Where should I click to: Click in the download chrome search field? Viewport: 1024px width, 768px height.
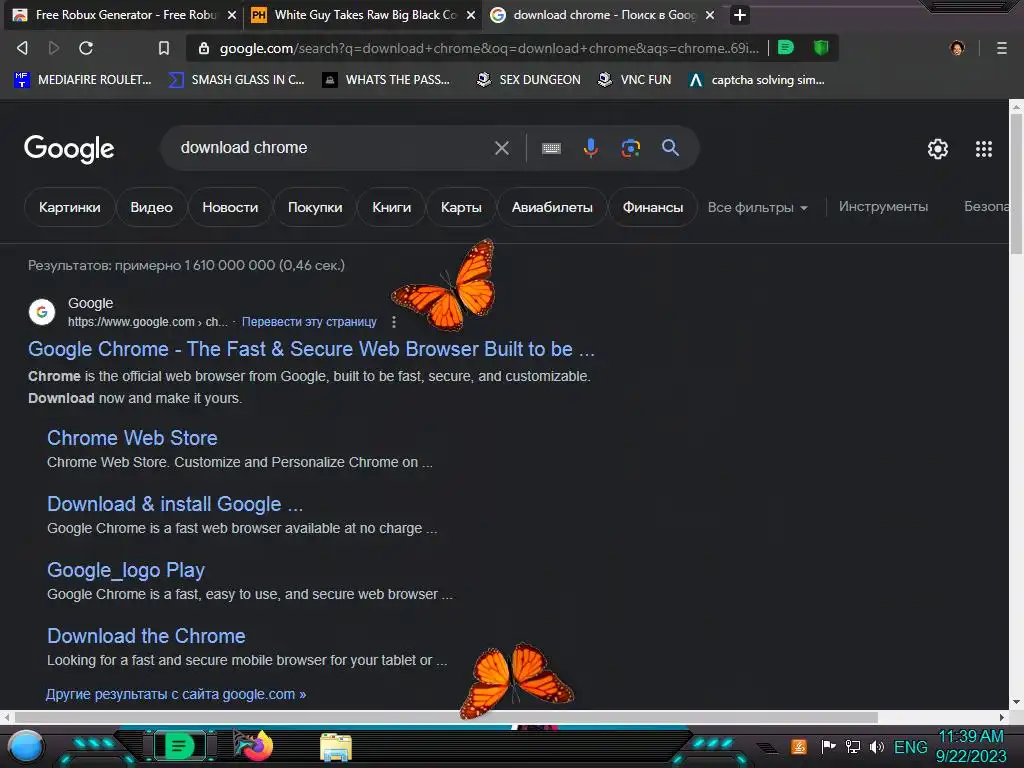point(333,148)
